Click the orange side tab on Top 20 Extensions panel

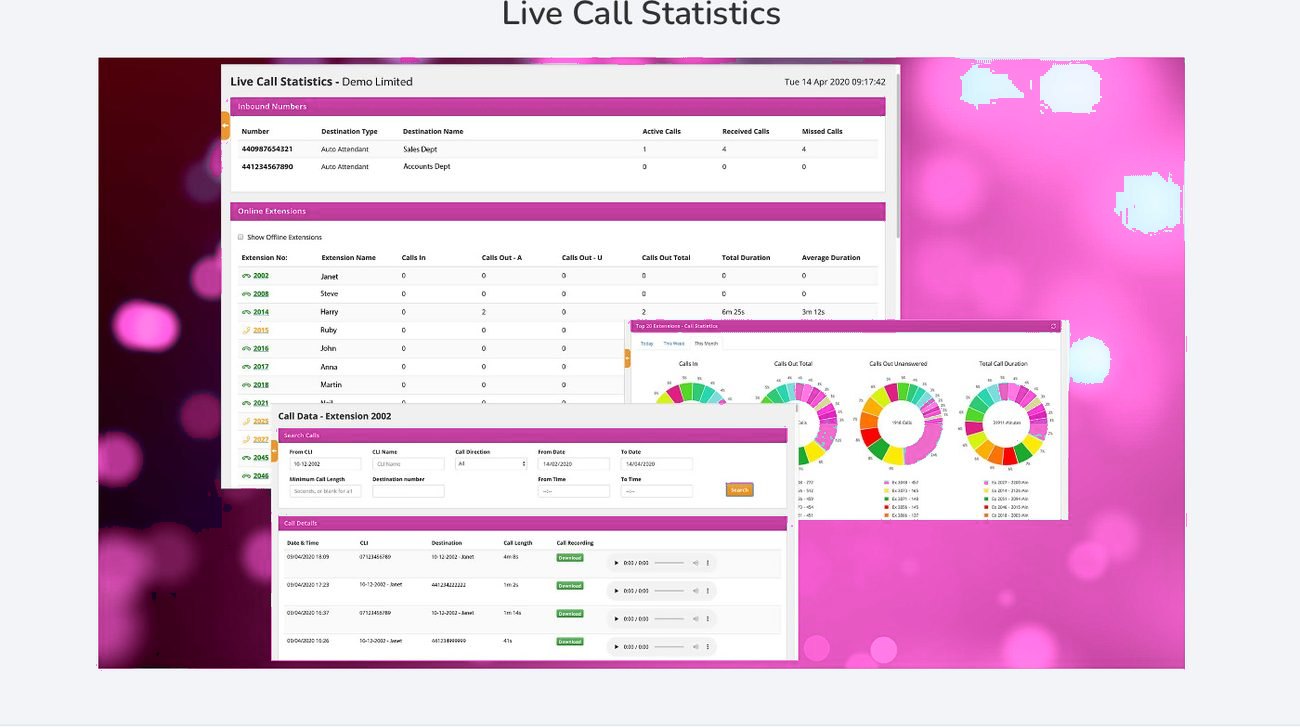coord(627,358)
